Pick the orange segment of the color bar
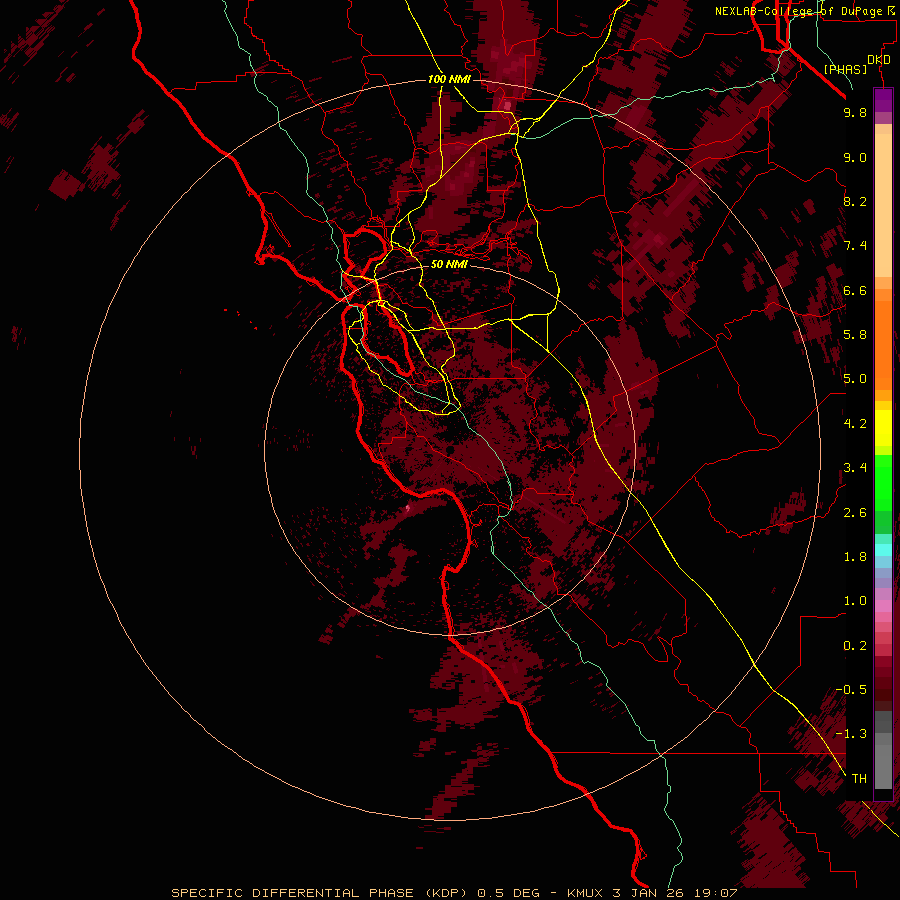The width and height of the screenshot is (900, 900). (x=883, y=344)
